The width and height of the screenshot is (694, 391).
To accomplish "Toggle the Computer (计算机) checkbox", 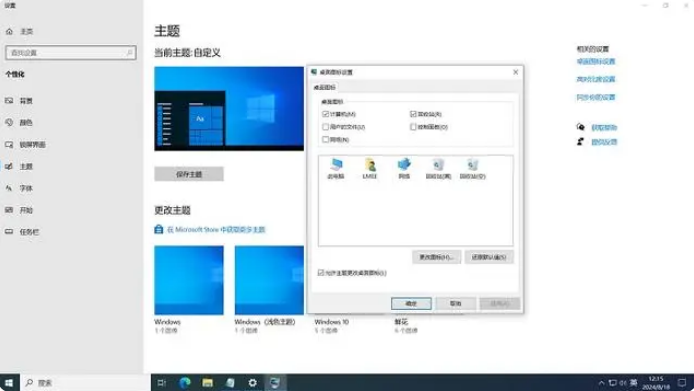I will point(326,114).
